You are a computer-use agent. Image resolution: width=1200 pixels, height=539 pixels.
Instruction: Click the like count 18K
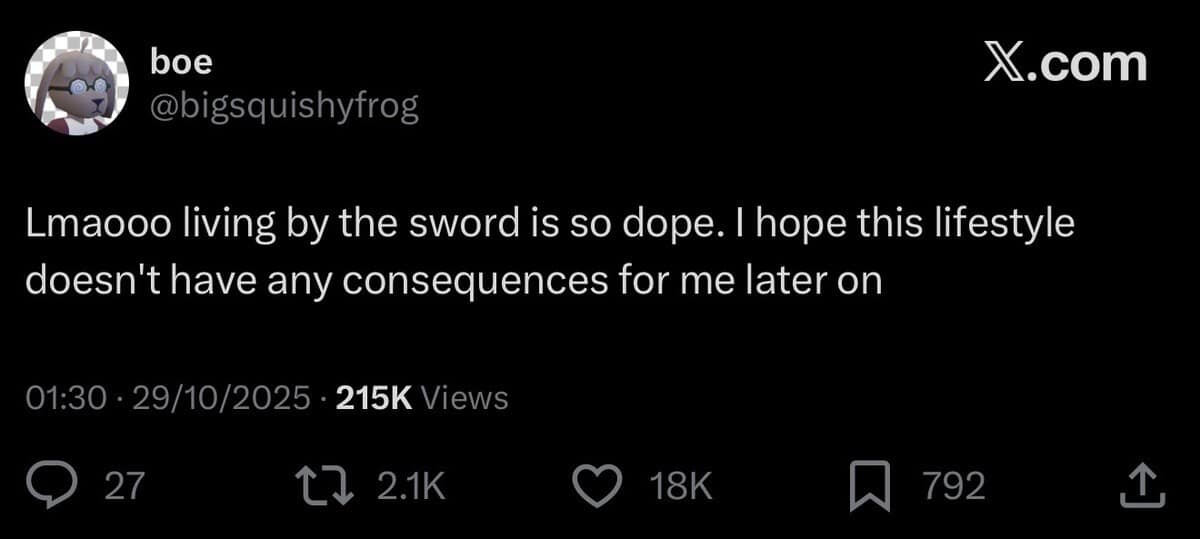(681, 486)
